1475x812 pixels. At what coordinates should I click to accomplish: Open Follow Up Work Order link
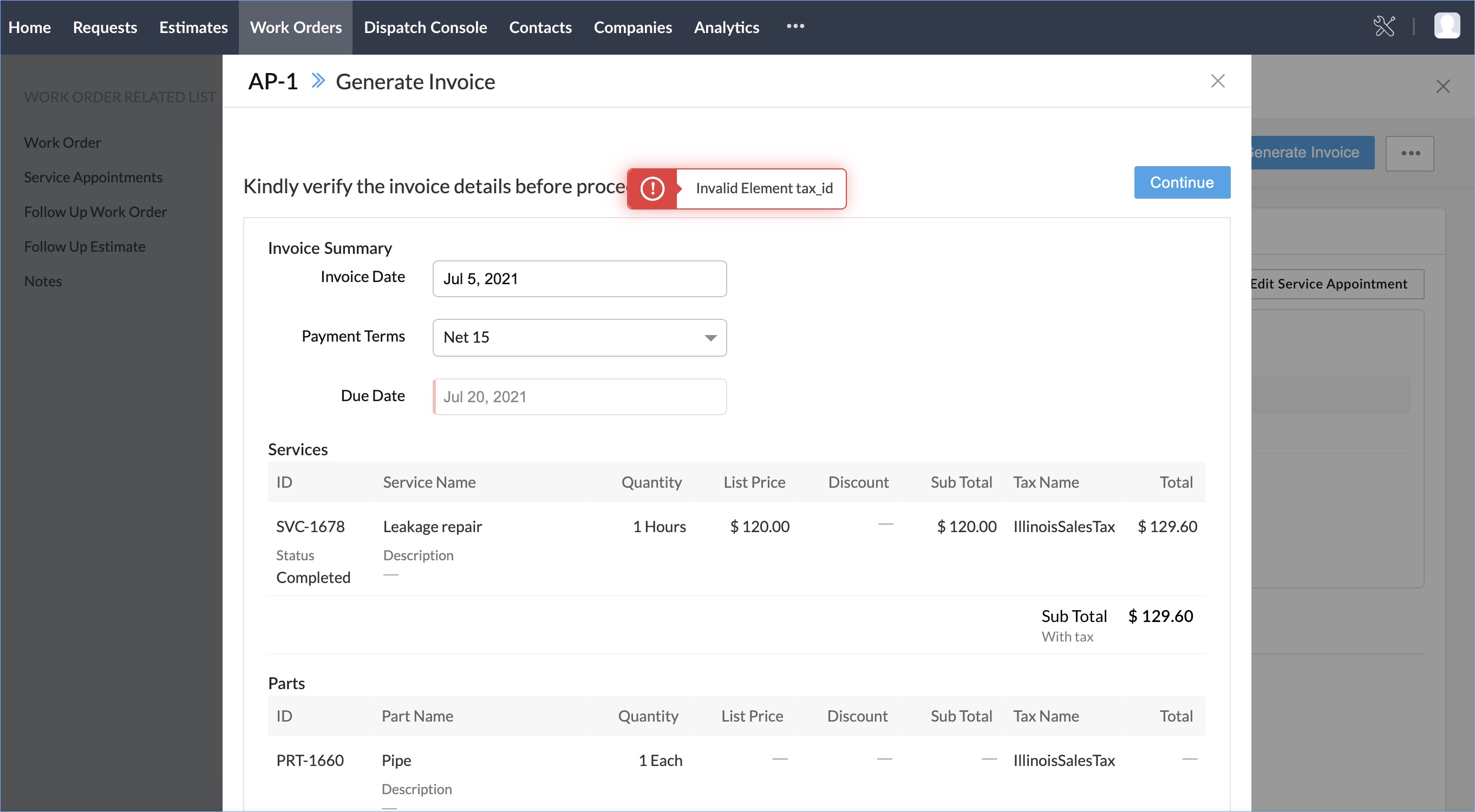click(95, 212)
